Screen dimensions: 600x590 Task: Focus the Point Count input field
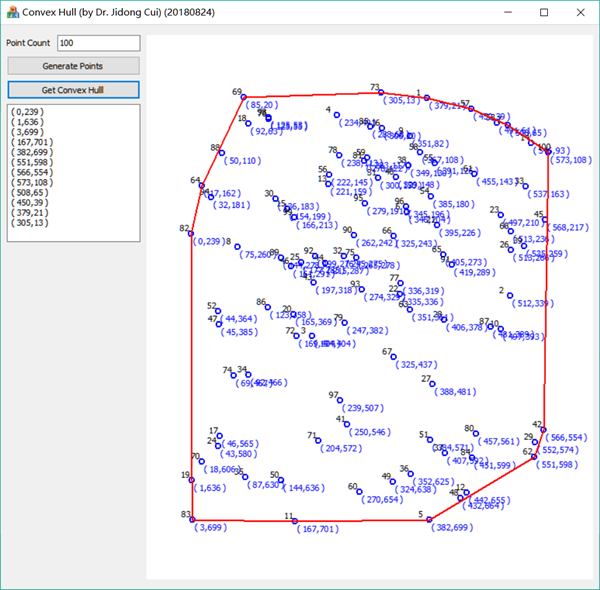(99, 43)
